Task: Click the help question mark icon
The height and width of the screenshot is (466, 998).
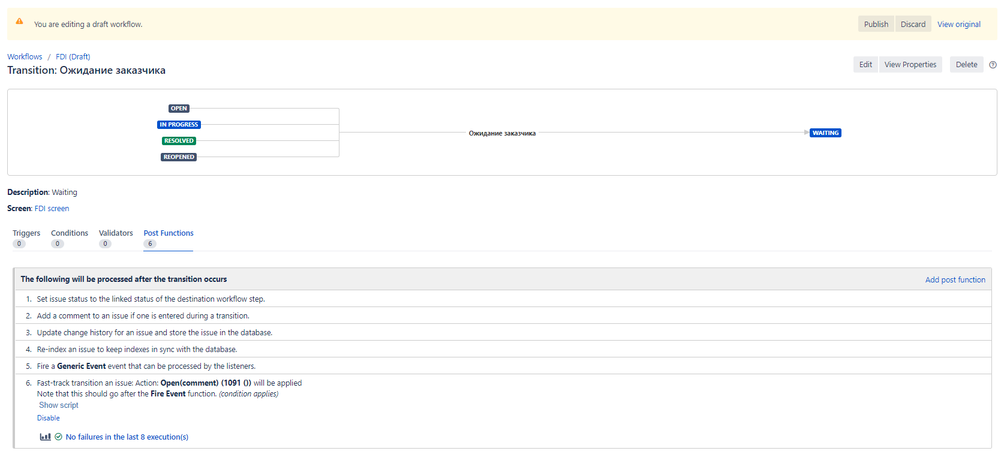Action: click(x=992, y=64)
